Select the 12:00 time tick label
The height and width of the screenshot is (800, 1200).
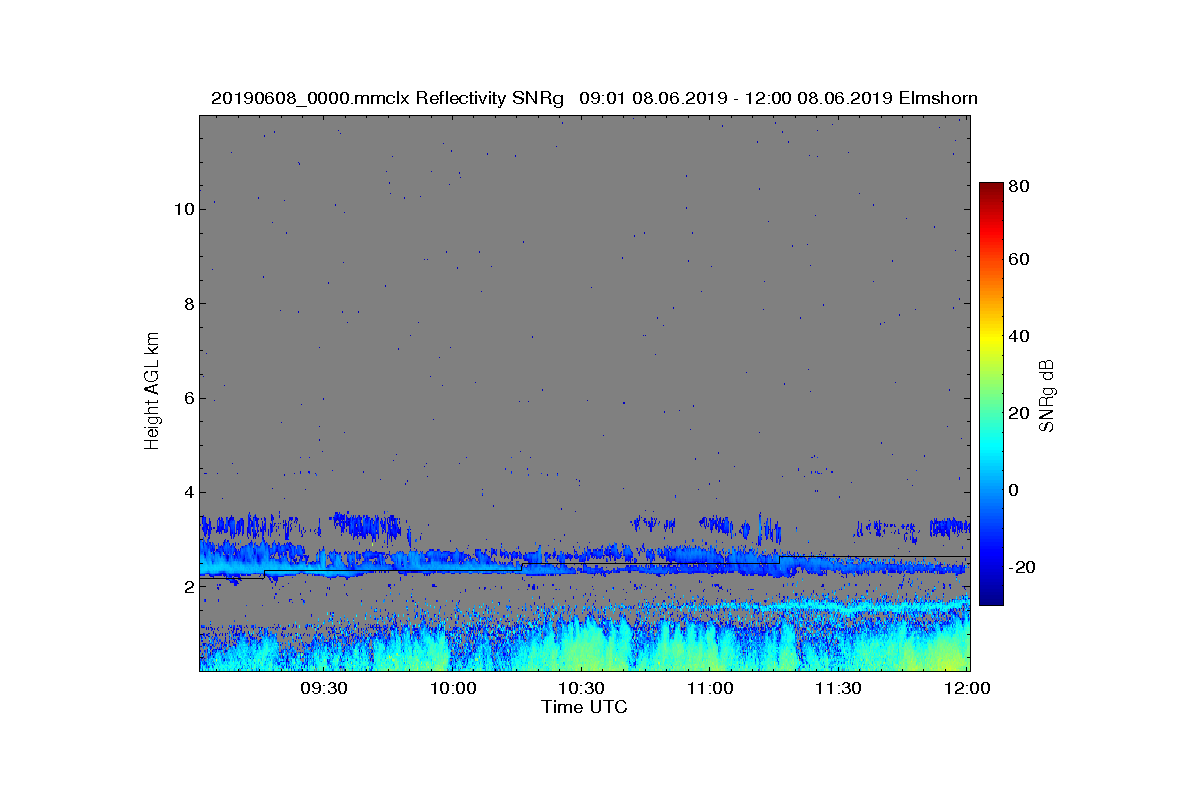point(966,689)
